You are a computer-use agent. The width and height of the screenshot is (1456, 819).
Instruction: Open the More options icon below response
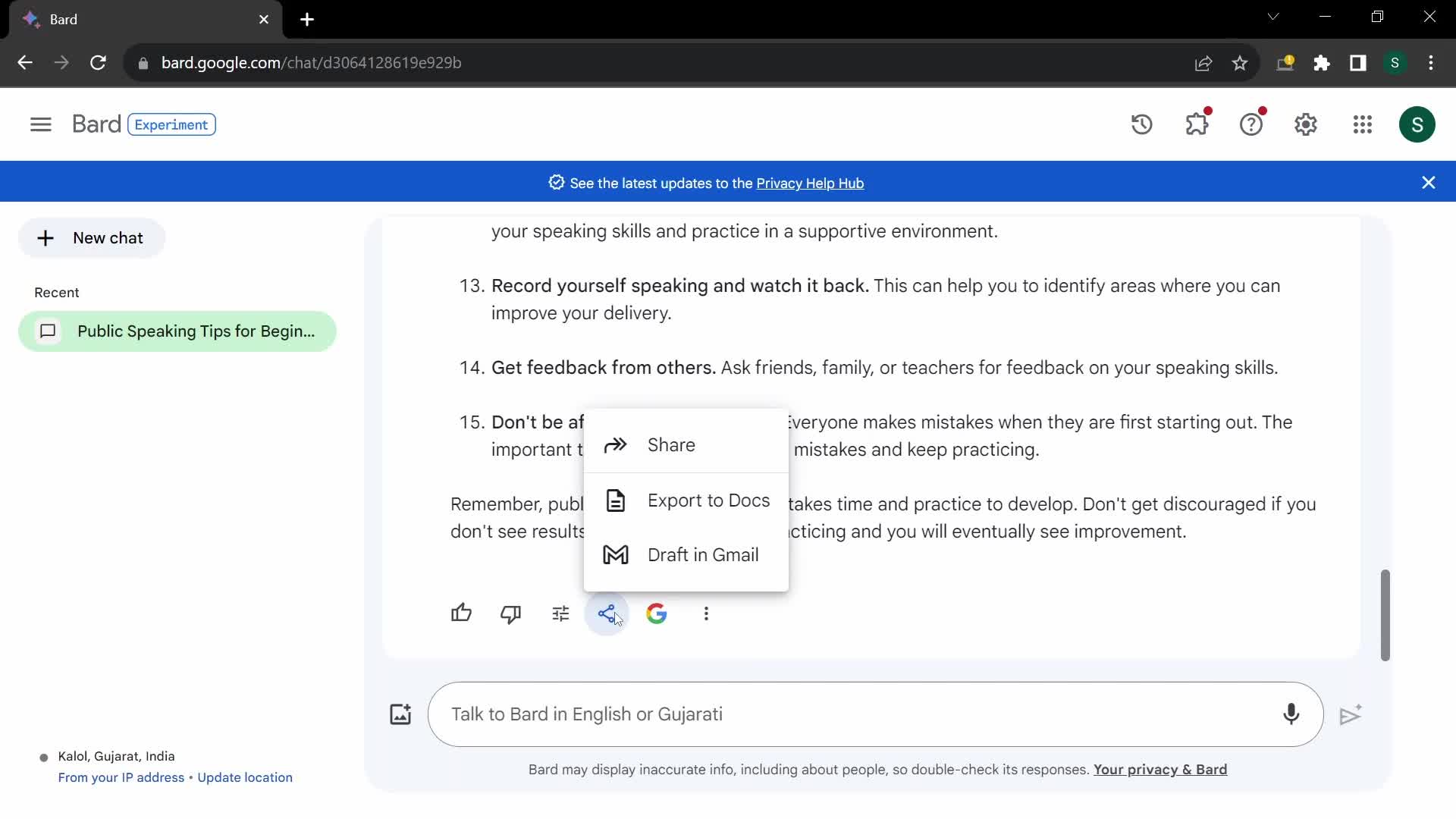tap(706, 613)
